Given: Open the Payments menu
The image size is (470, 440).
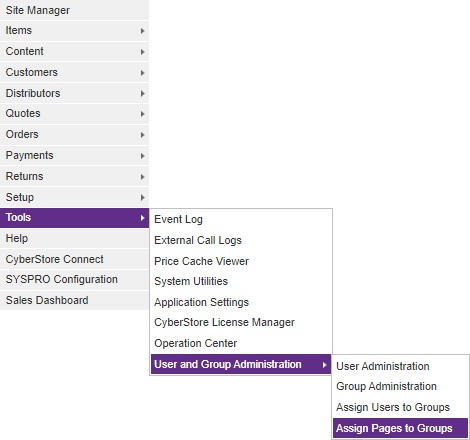Looking at the screenshot, I should pyautogui.click(x=74, y=155).
